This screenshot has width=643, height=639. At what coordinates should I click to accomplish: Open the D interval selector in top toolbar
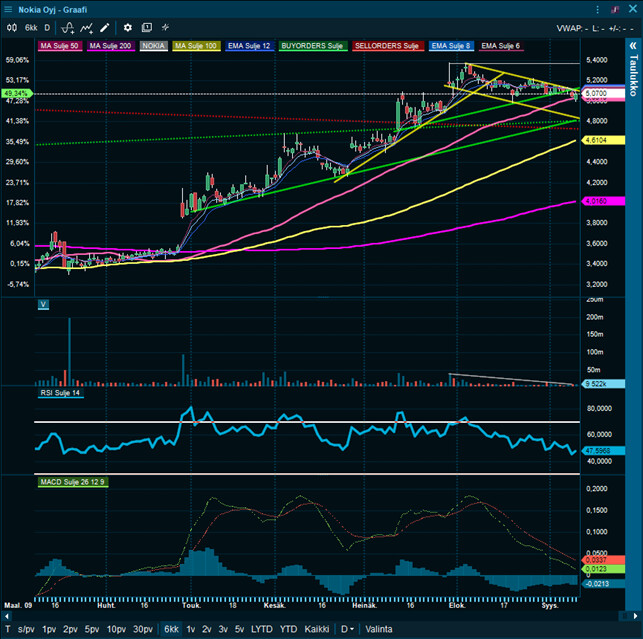tap(47, 27)
